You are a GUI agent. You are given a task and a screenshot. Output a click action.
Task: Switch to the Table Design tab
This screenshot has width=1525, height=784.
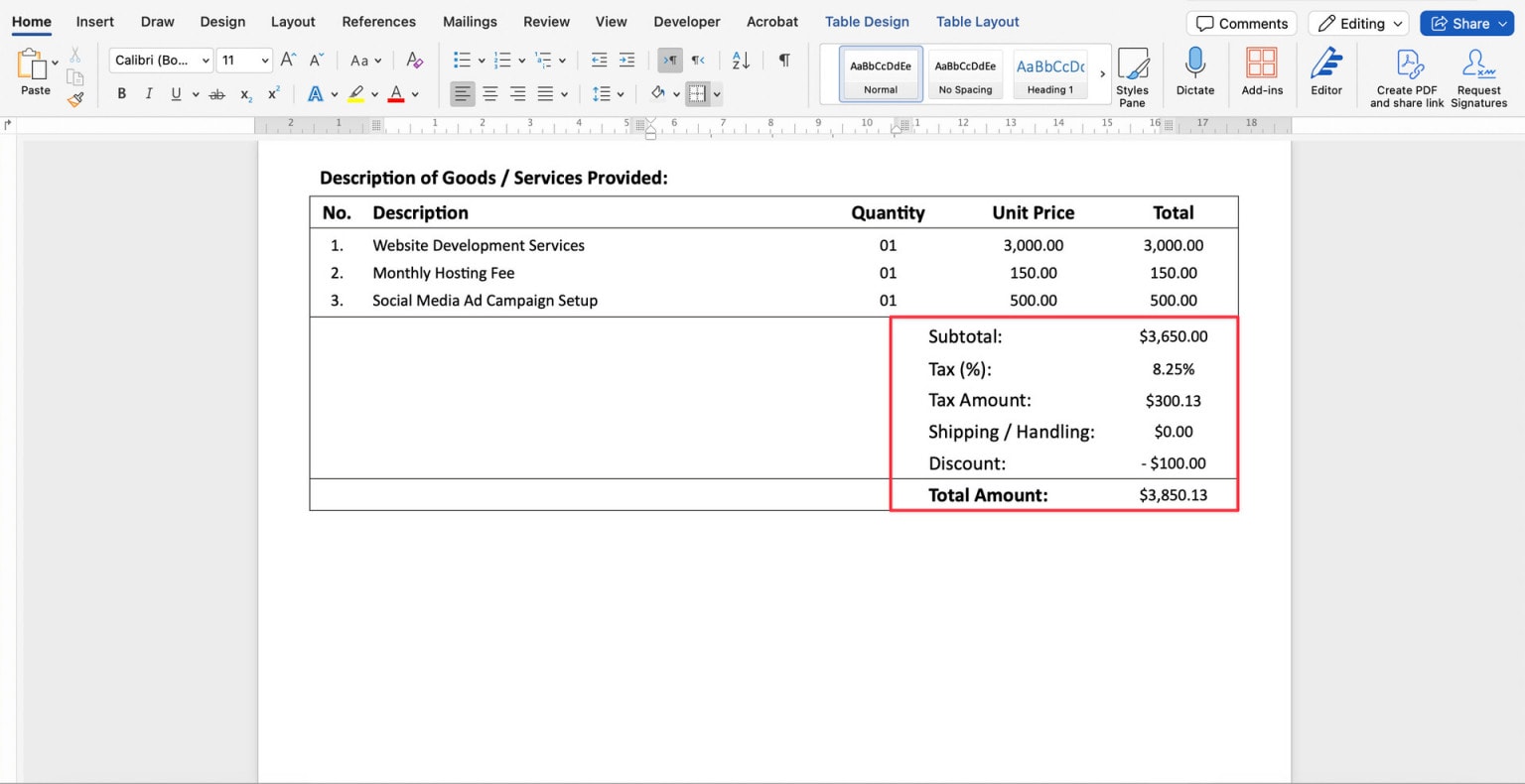pos(867,21)
